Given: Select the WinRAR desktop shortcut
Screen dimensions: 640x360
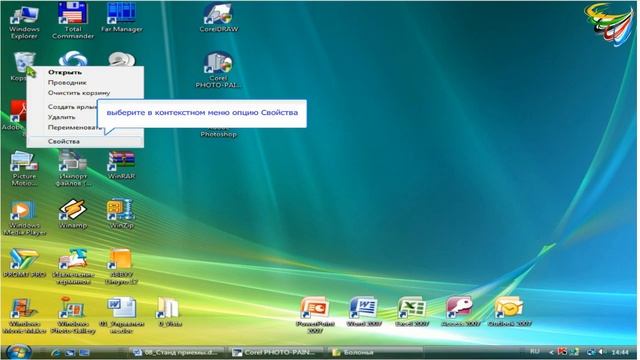Looking at the screenshot, I should coord(121,165).
